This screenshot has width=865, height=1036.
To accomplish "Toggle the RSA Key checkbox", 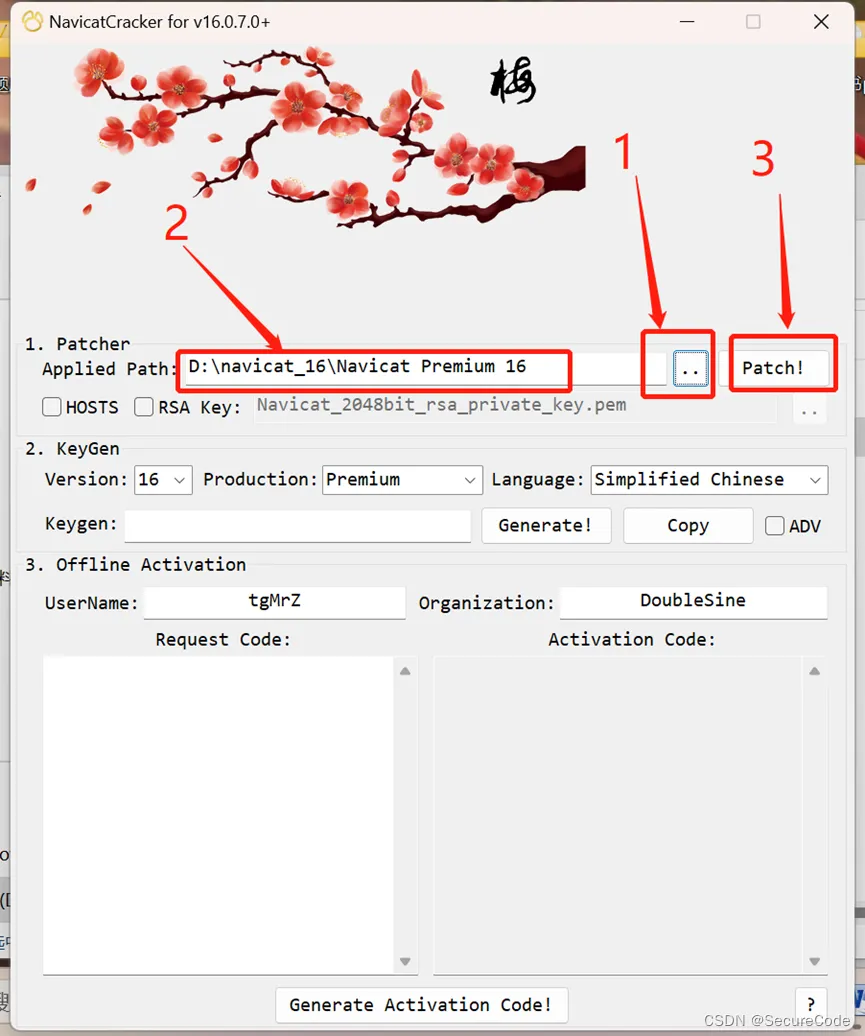I will click(x=143, y=407).
